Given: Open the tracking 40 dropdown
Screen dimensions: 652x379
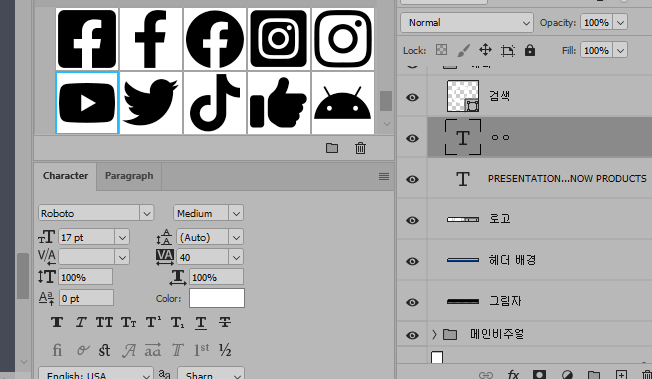Looking at the screenshot, I should 236,258.
